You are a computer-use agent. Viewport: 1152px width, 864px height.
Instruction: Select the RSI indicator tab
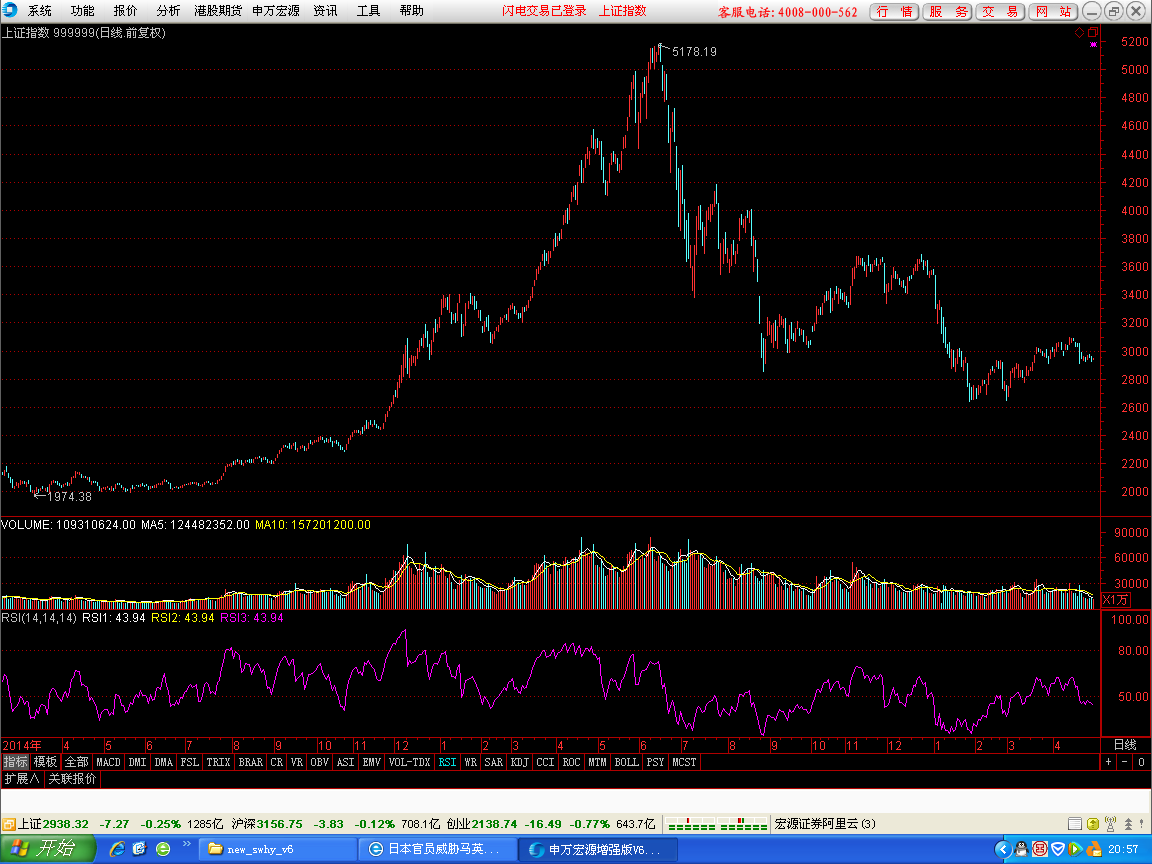point(447,762)
